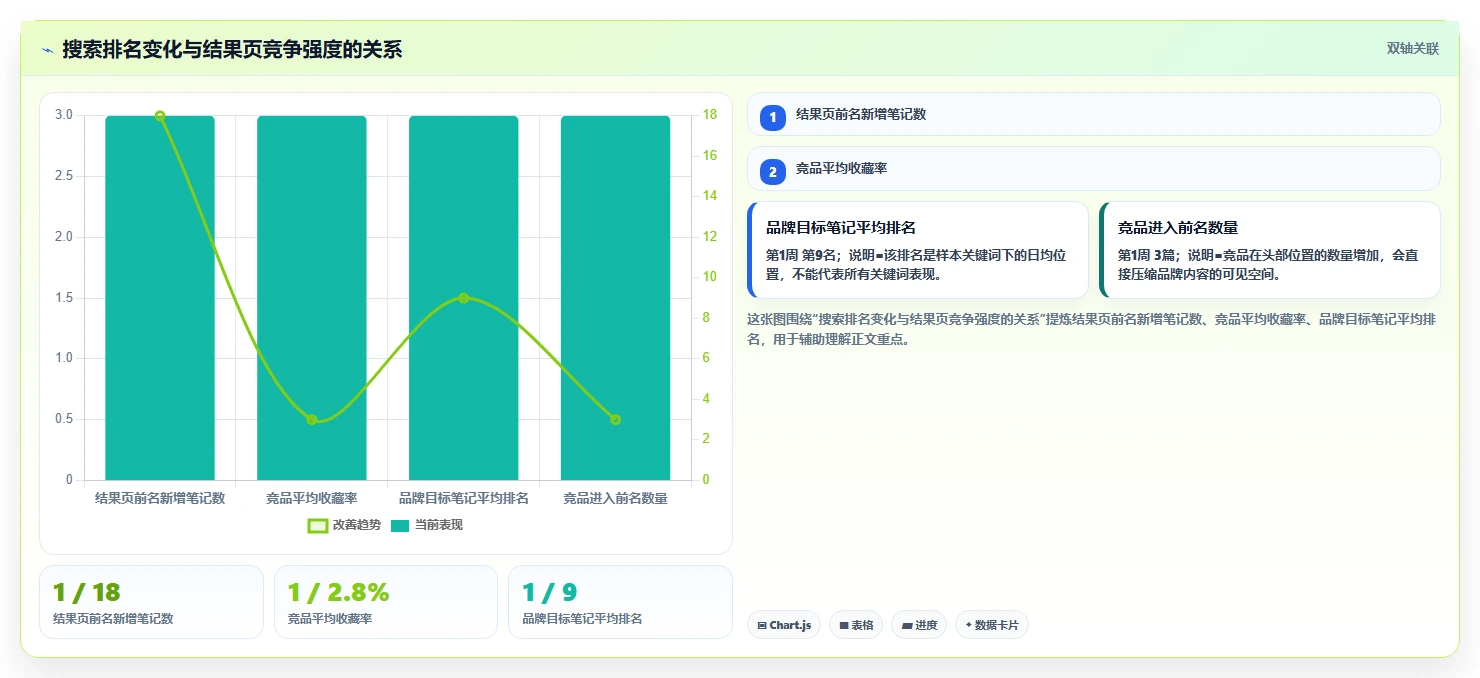This screenshot has height=678, width=1480.
Task: Click the bar for 竞品平均收藏率
Action: [x=312, y=298]
